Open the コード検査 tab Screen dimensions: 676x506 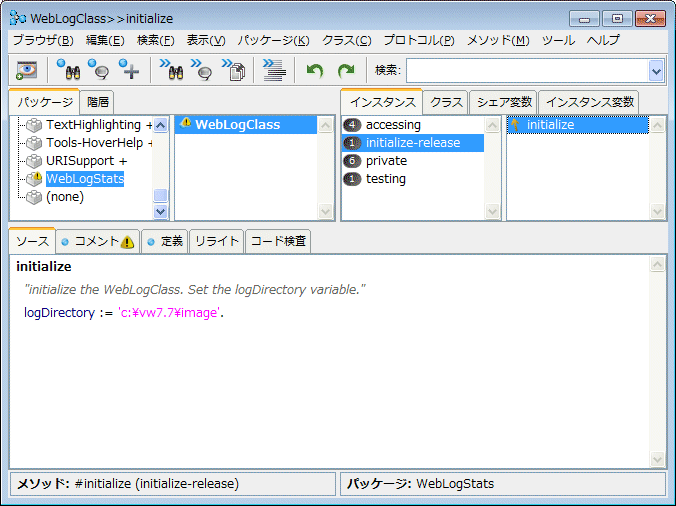pyautogui.click(x=278, y=241)
